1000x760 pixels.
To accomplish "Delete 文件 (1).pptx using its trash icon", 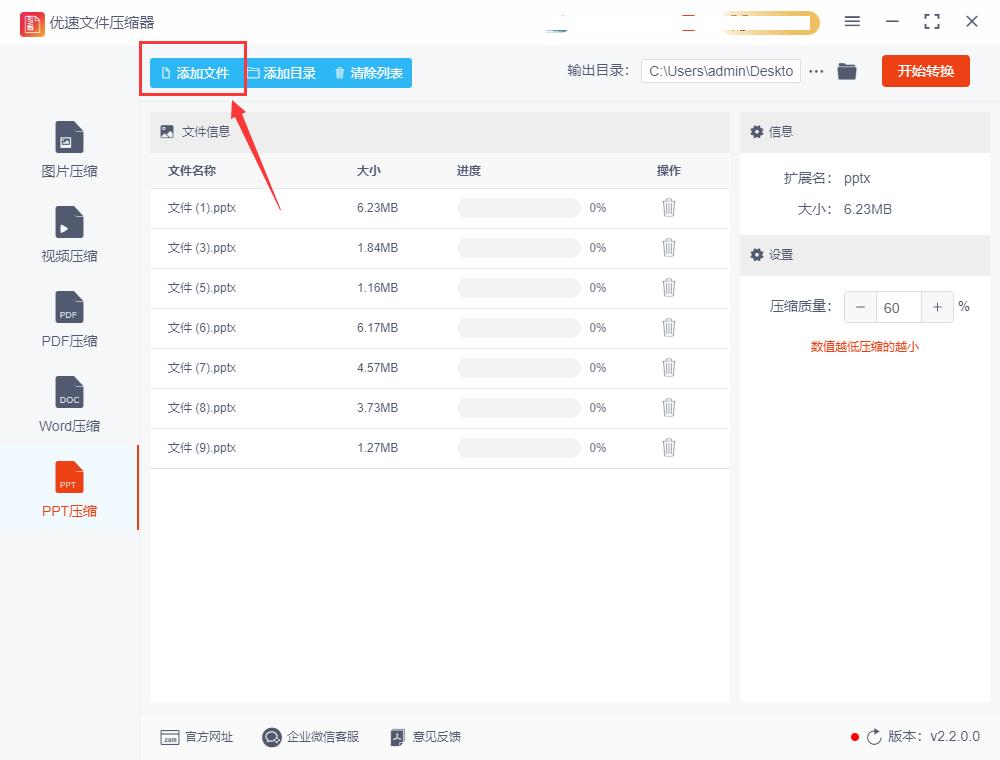I will pyautogui.click(x=668, y=207).
